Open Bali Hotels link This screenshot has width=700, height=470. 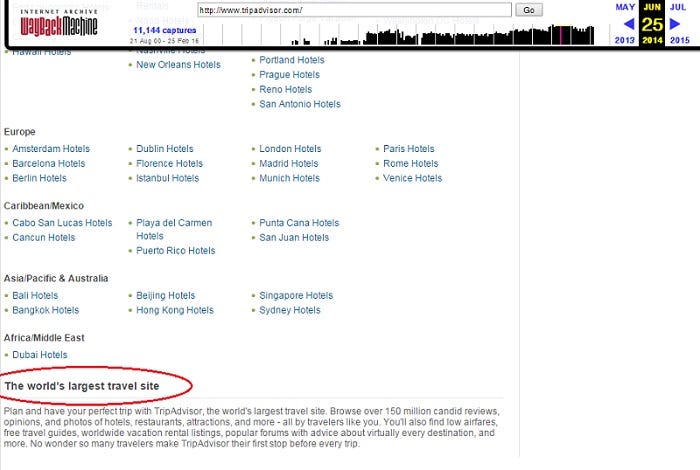pos(35,295)
